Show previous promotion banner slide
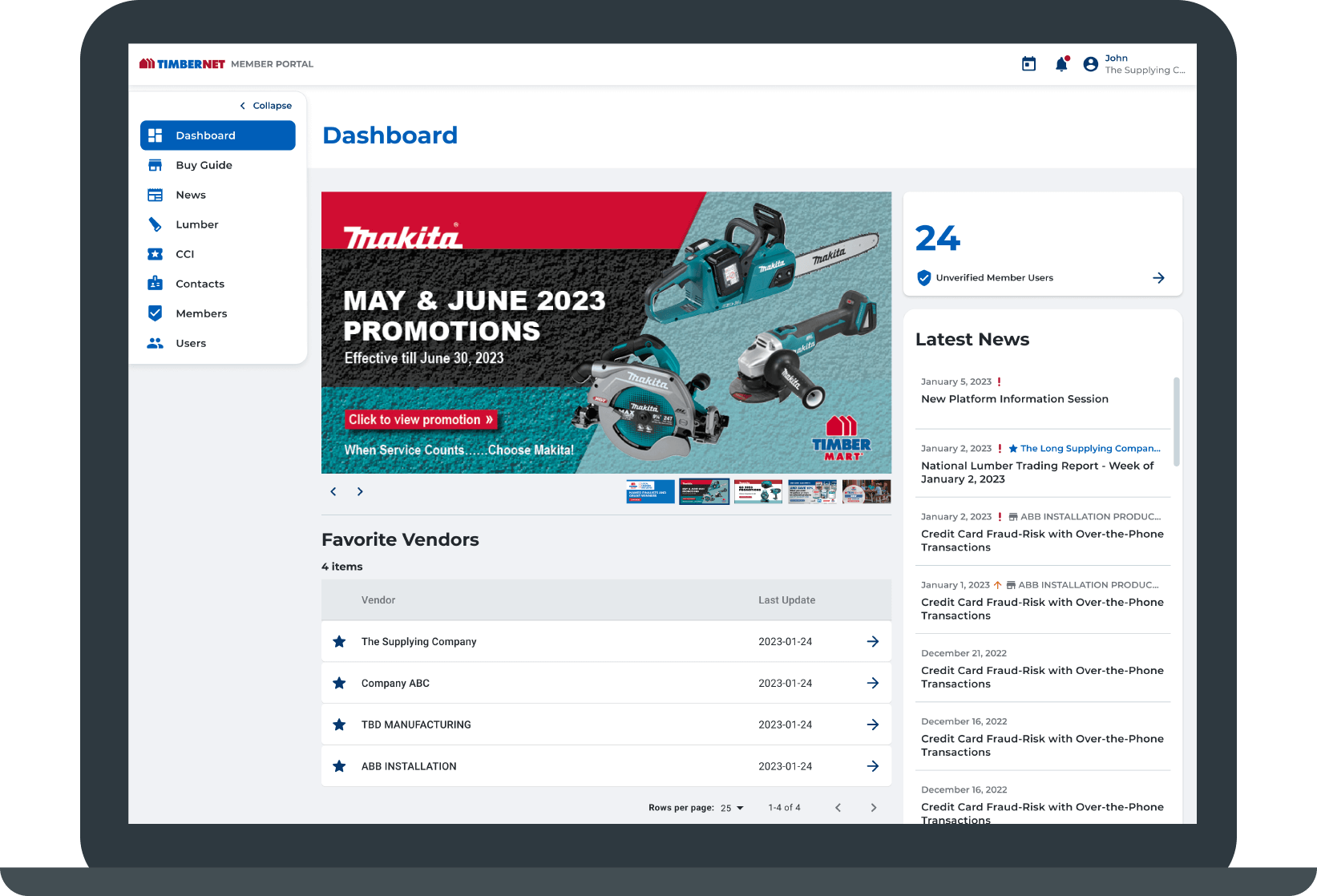The height and width of the screenshot is (896, 1317). point(333,491)
